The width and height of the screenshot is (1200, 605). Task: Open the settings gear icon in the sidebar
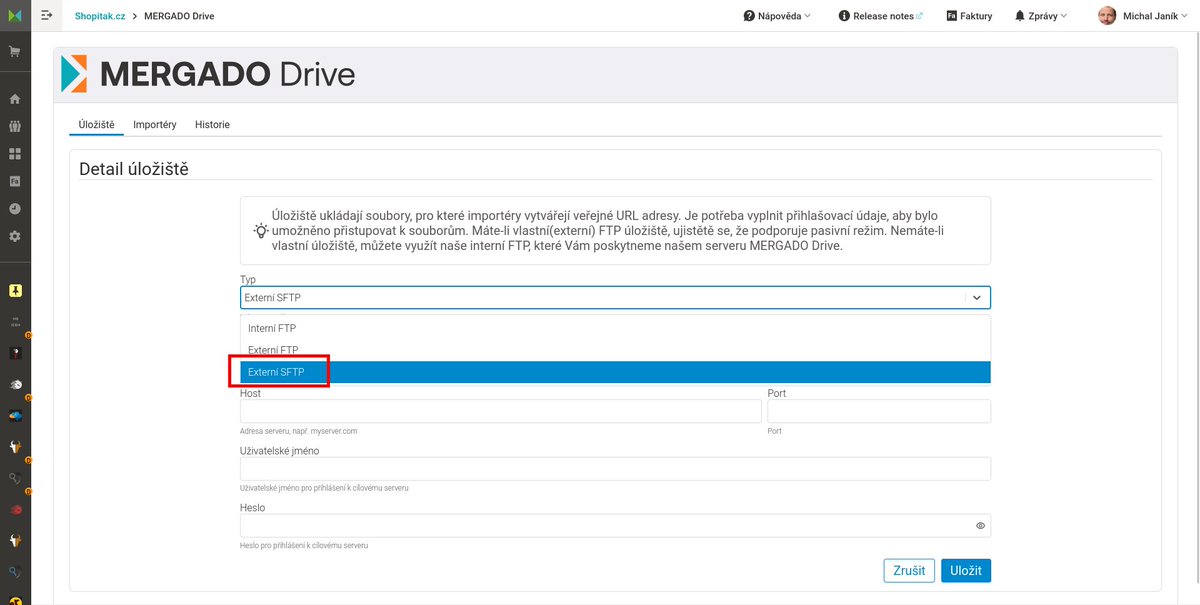[x=14, y=236]
